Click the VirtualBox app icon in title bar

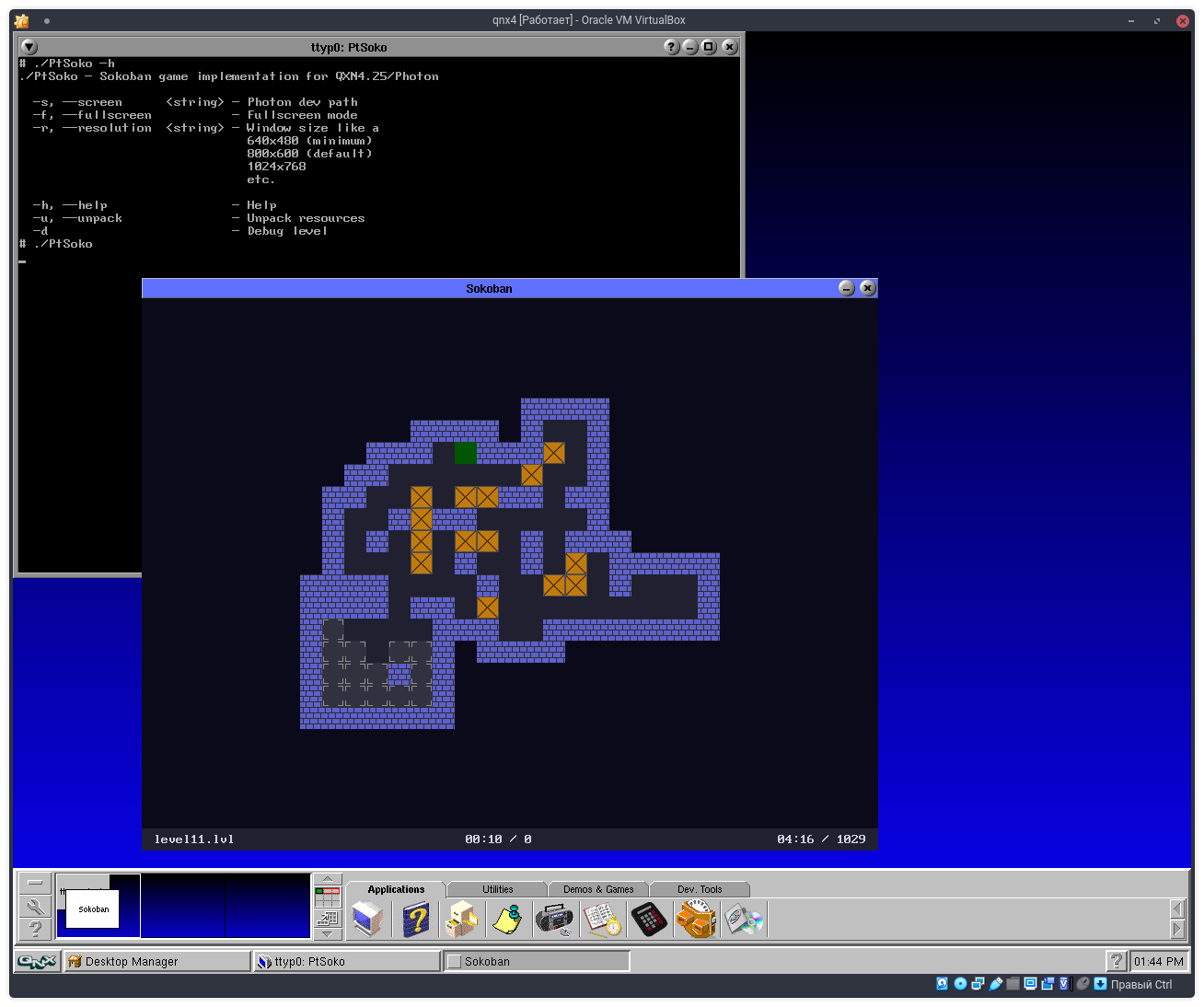[x=22, y=20]
